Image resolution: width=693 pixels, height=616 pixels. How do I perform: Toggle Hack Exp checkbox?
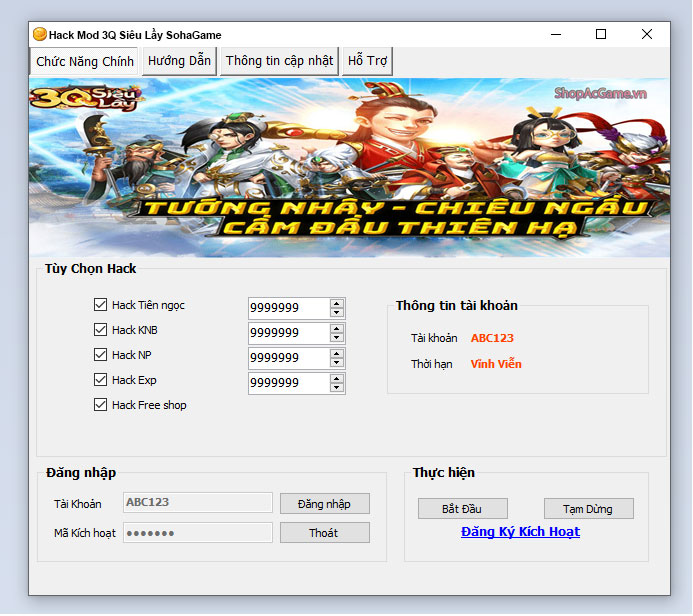coord(100,380)
